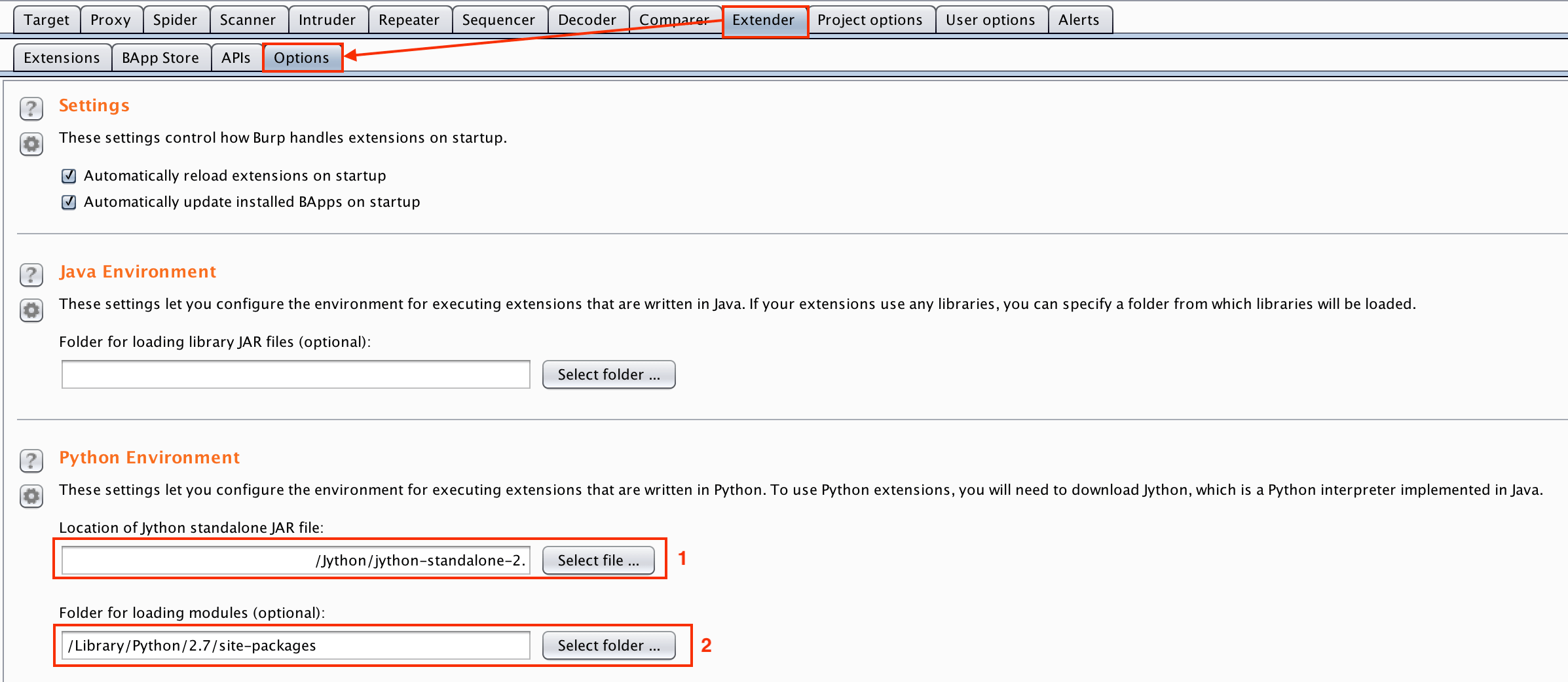
Task: Switch to the Proxy tab
Action: (111, 20)
